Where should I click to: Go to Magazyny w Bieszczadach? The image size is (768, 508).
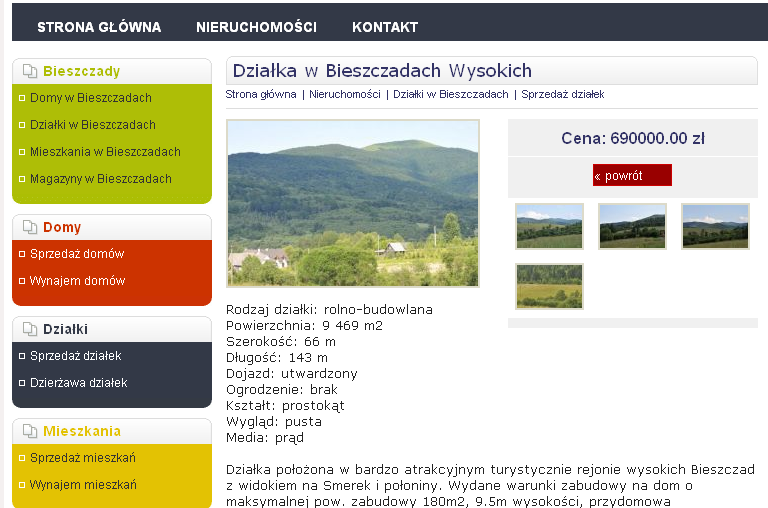coord(101,179)
